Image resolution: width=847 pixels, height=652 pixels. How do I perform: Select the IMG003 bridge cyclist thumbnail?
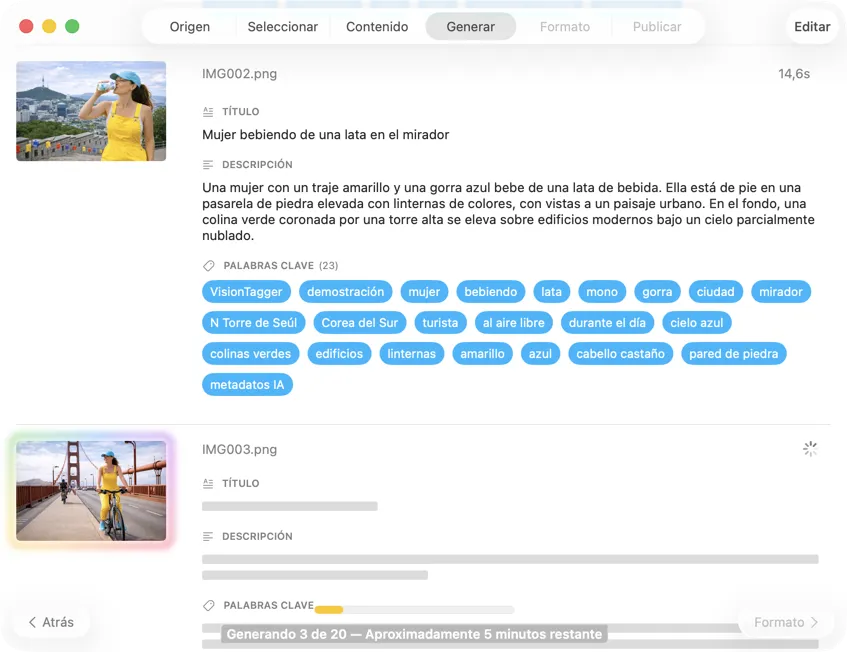click(91, 491)
